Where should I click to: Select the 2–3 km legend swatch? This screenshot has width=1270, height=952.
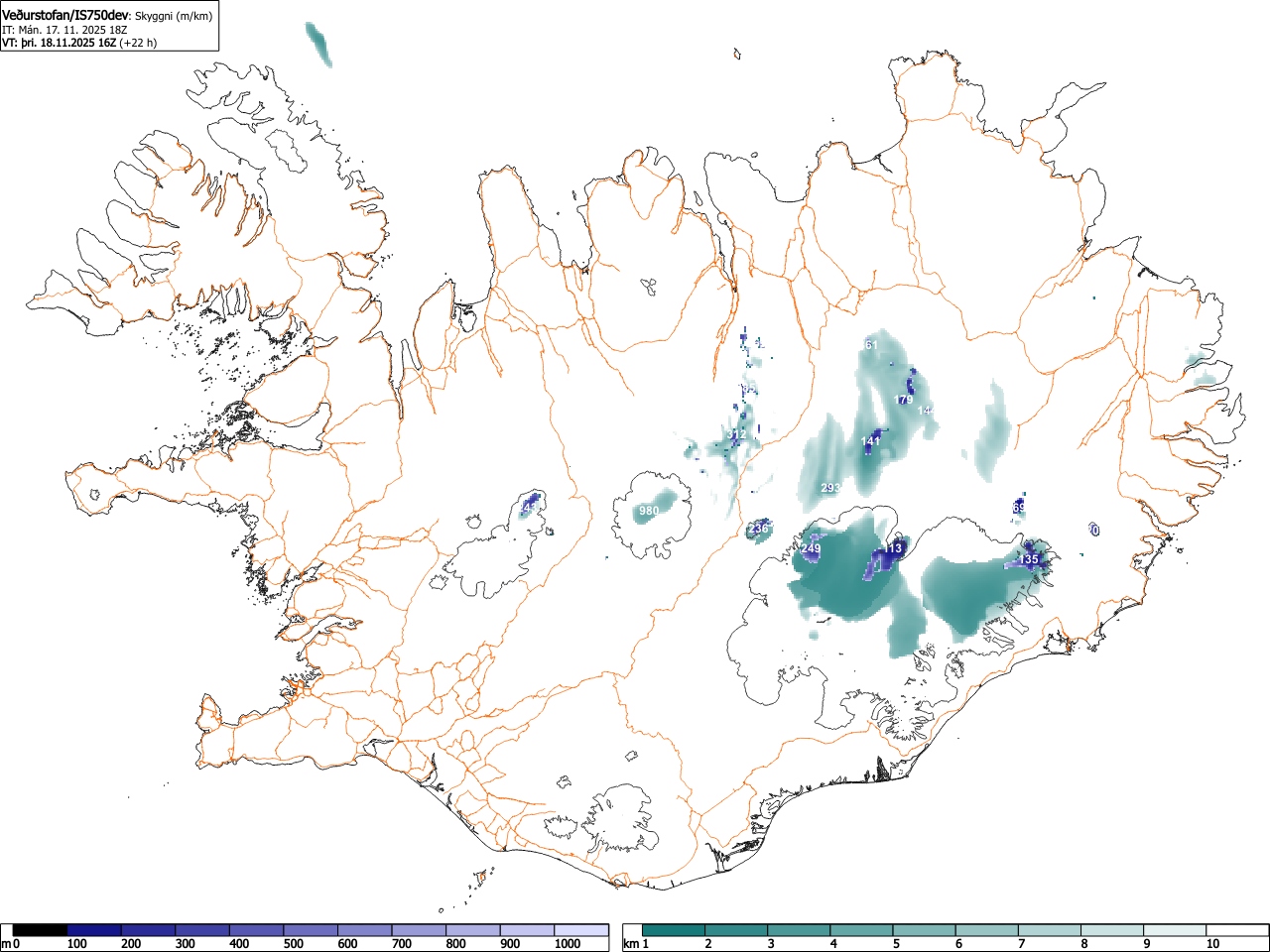coord(738,930)
